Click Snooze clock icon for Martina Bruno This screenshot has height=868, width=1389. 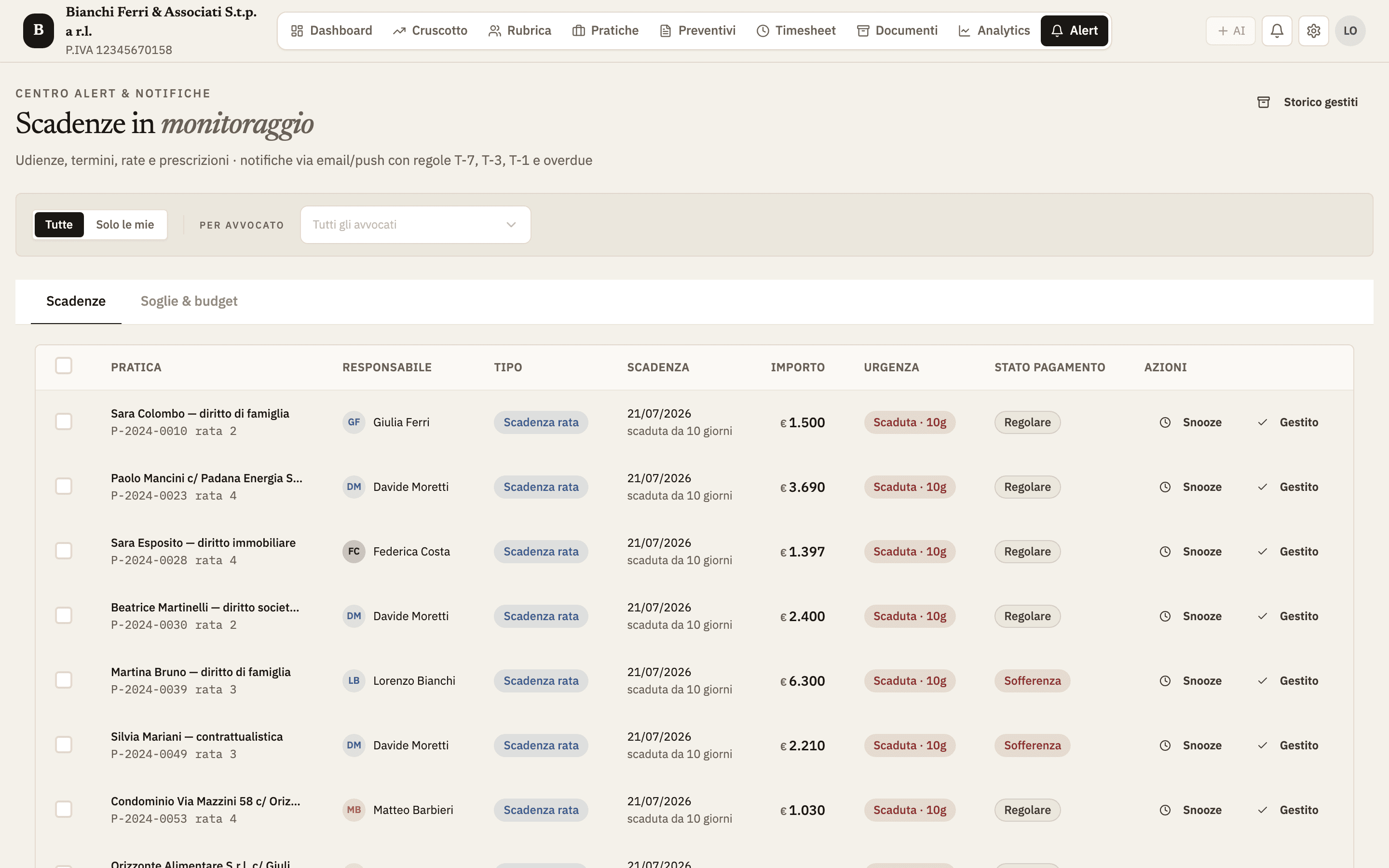[x=1165, y=681]
